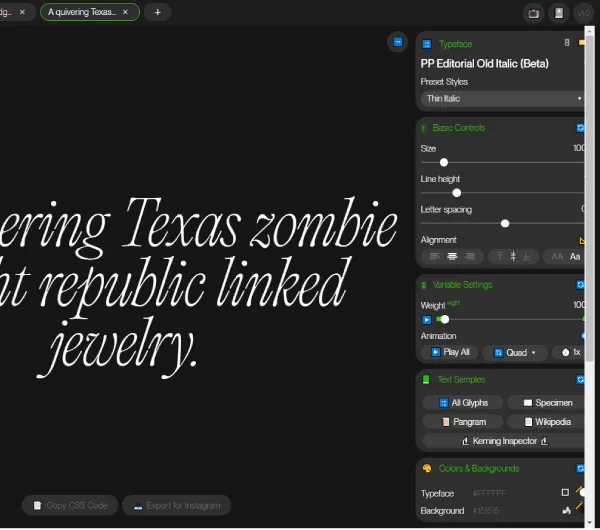Load the Wikipedia text sample

tap(546, 422)
